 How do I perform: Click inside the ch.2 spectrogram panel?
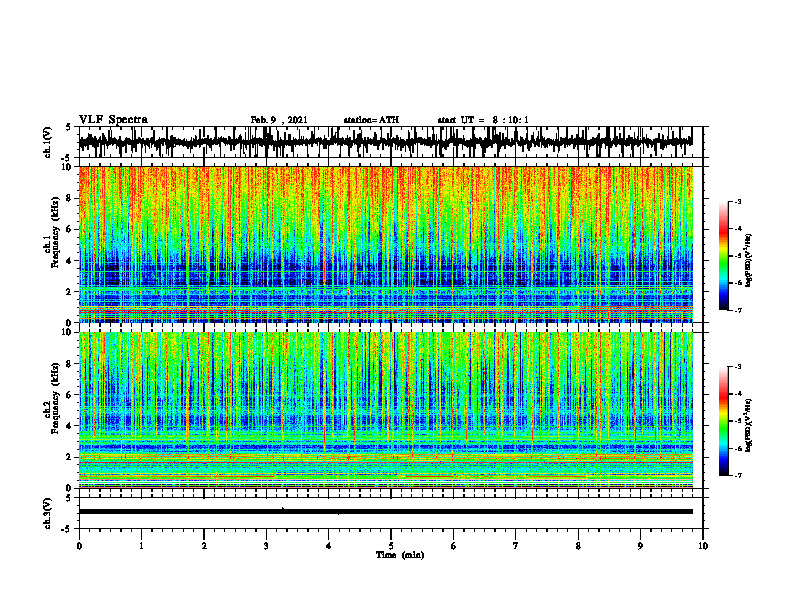(385, 410)
